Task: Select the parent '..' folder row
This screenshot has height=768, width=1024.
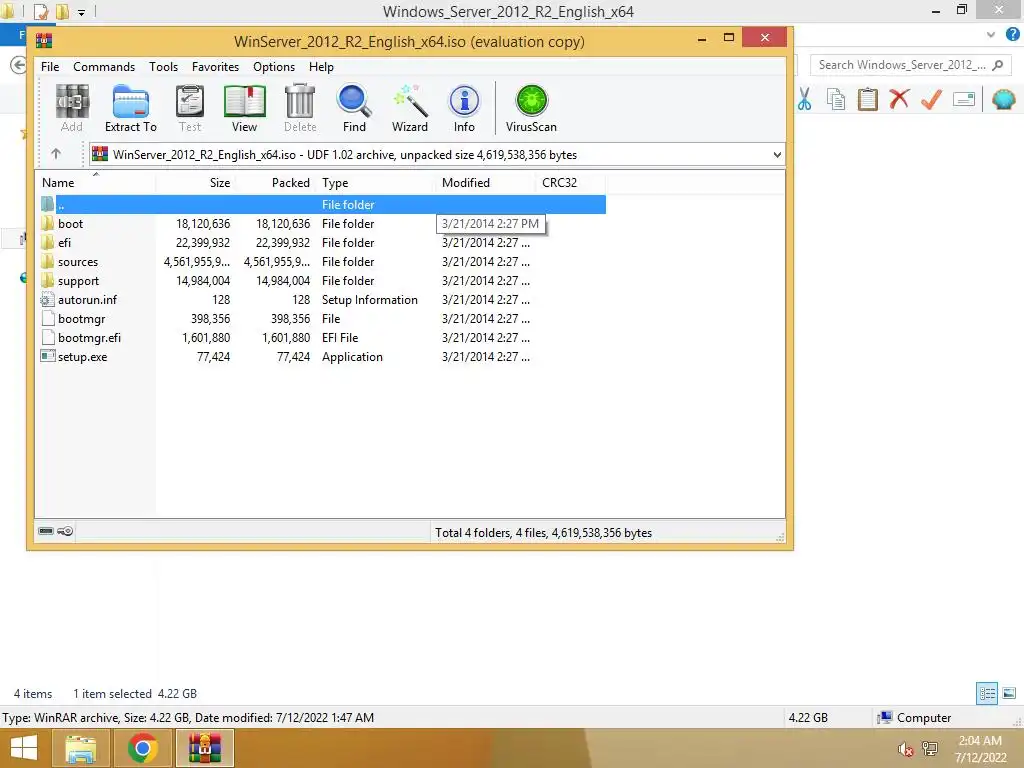Action: (x=322, y=204)
